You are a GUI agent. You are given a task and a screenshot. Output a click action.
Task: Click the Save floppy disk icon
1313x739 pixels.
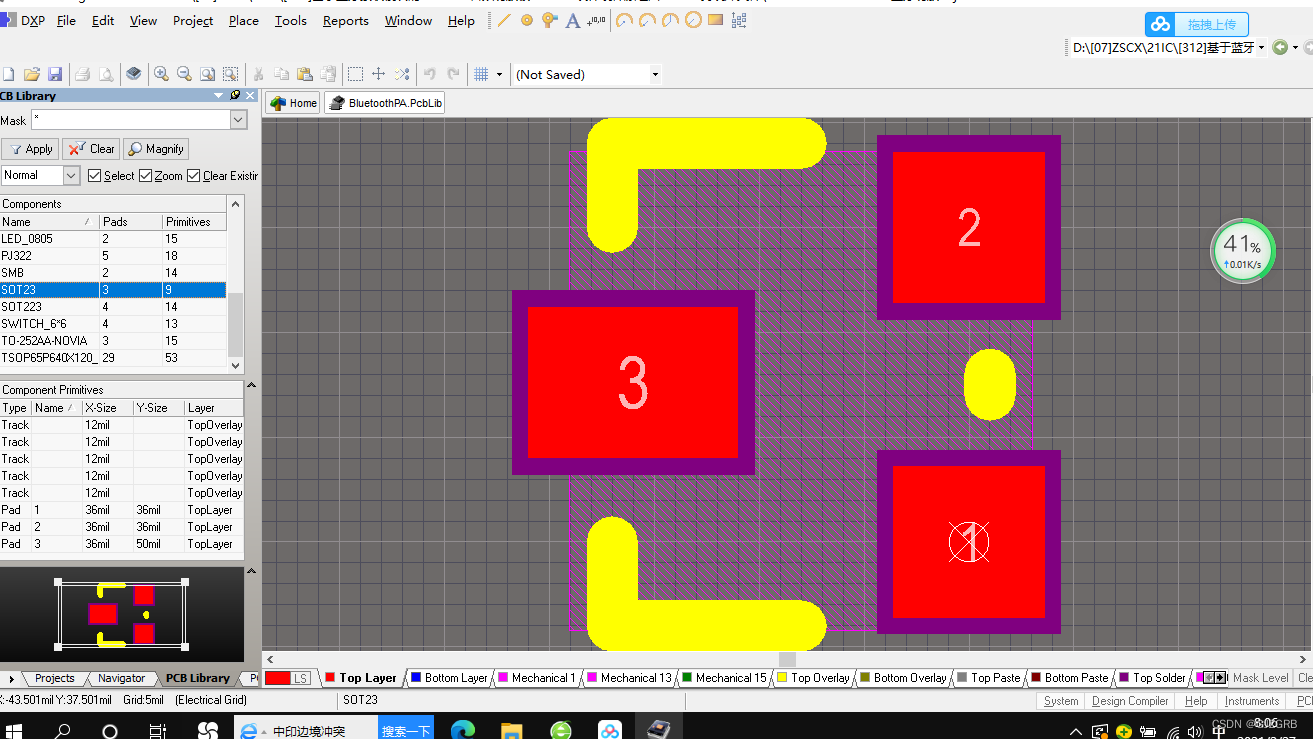click(55, 74)
